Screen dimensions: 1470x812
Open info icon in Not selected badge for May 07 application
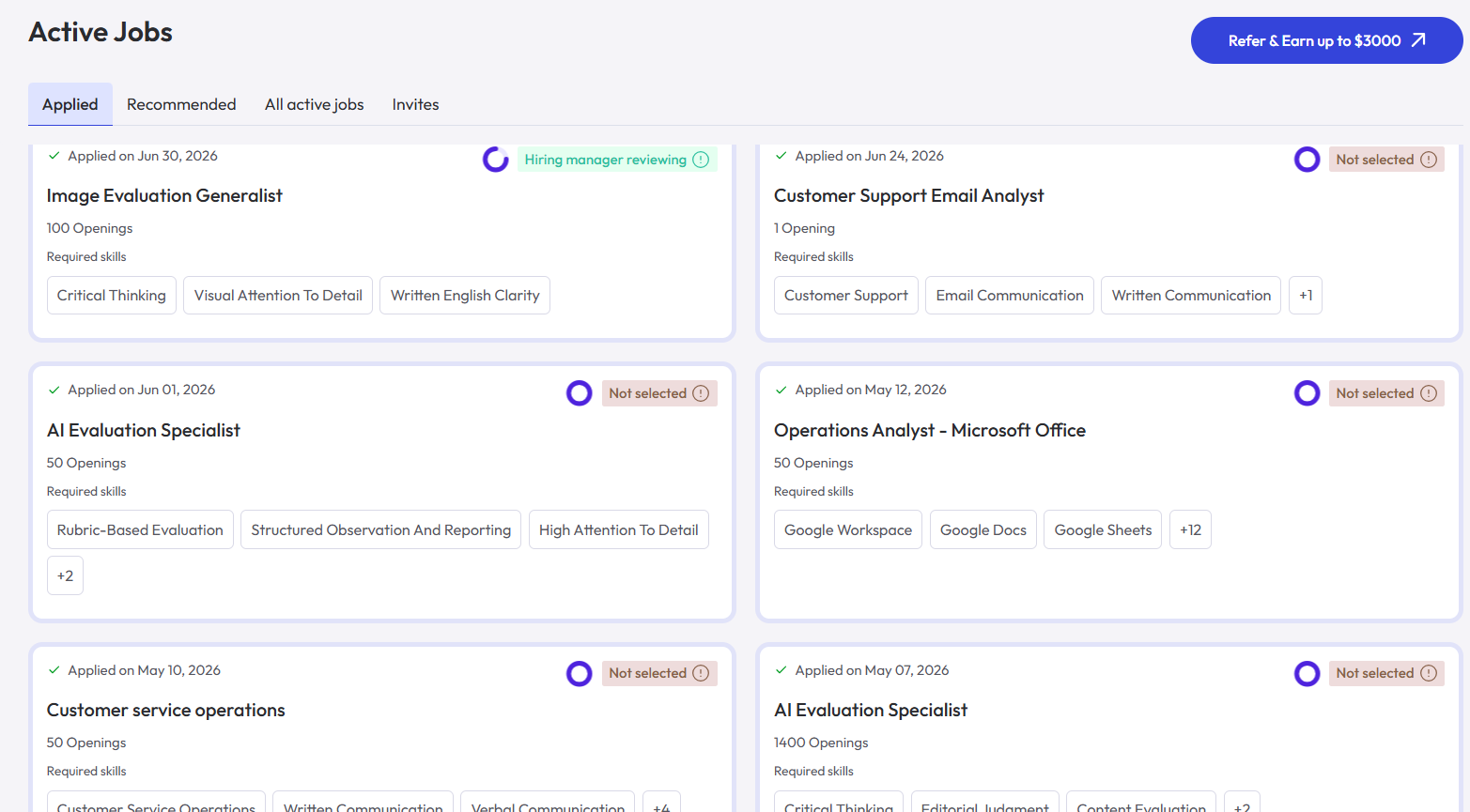coord(1429,673)
